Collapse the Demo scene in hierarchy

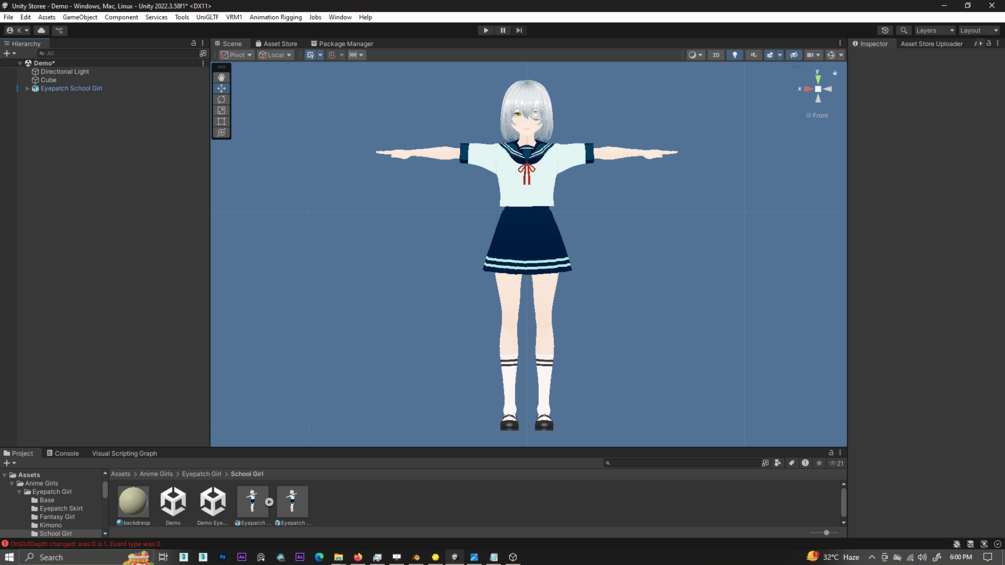(20, 63)
